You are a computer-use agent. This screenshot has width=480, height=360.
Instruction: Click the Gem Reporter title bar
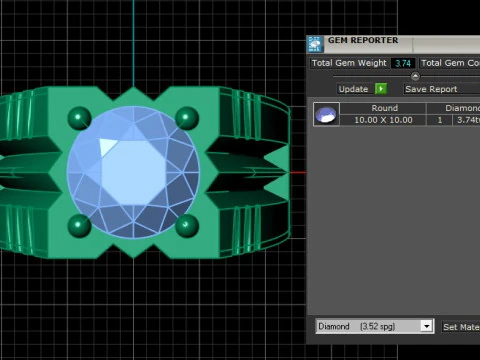(x=393, y=44)
